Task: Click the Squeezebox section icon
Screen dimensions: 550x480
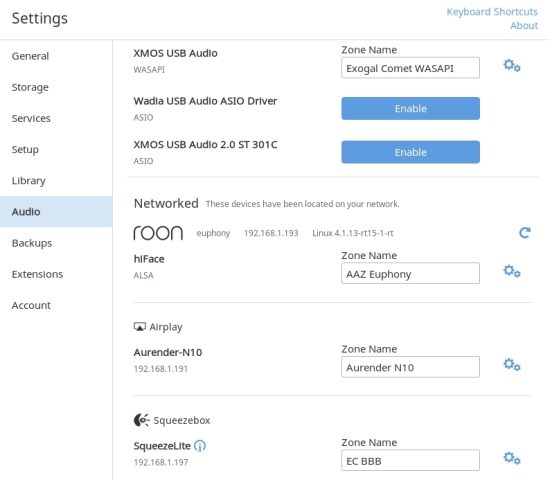Action: pyautogui.click(x=141, y=420)
